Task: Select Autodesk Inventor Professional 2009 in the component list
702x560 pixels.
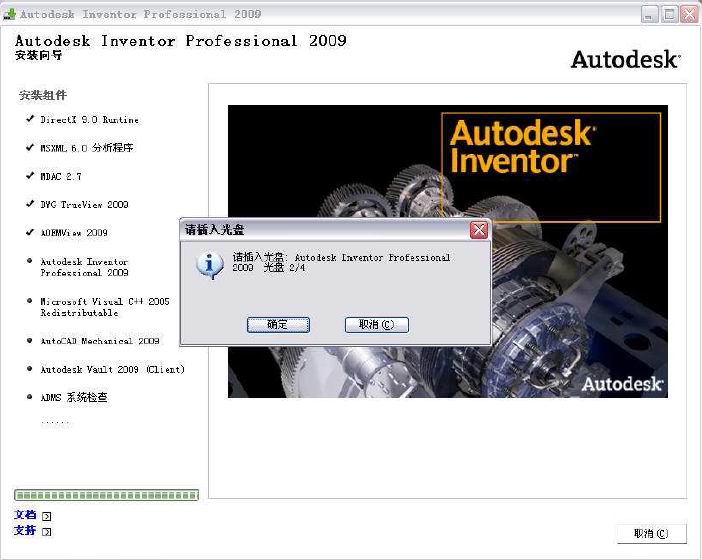Action: click(84, 267)
